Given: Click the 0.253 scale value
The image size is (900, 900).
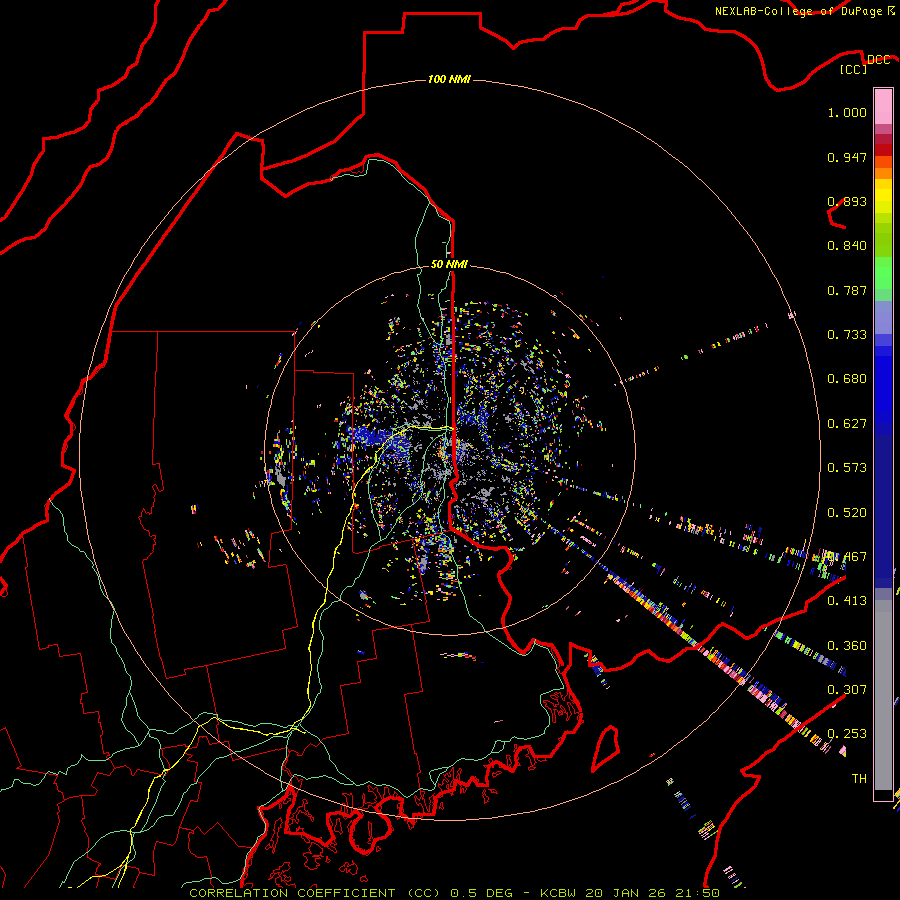Looking at the screenshot, I should [847, 734].
